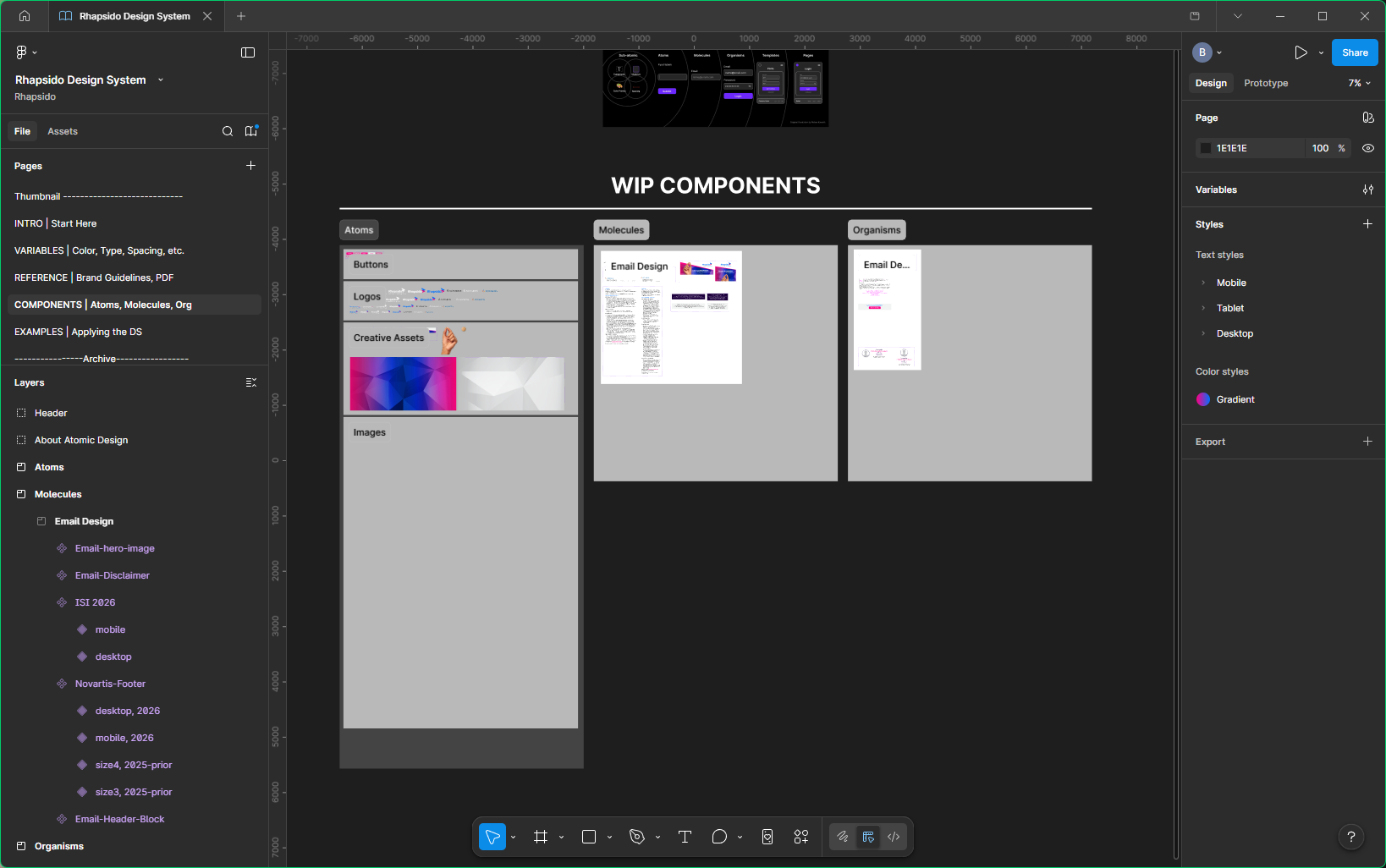The height and width of the screenshot is (868, 1386).
Task: Open the Rhapsido Design System file dropdown
Action: 160,80
